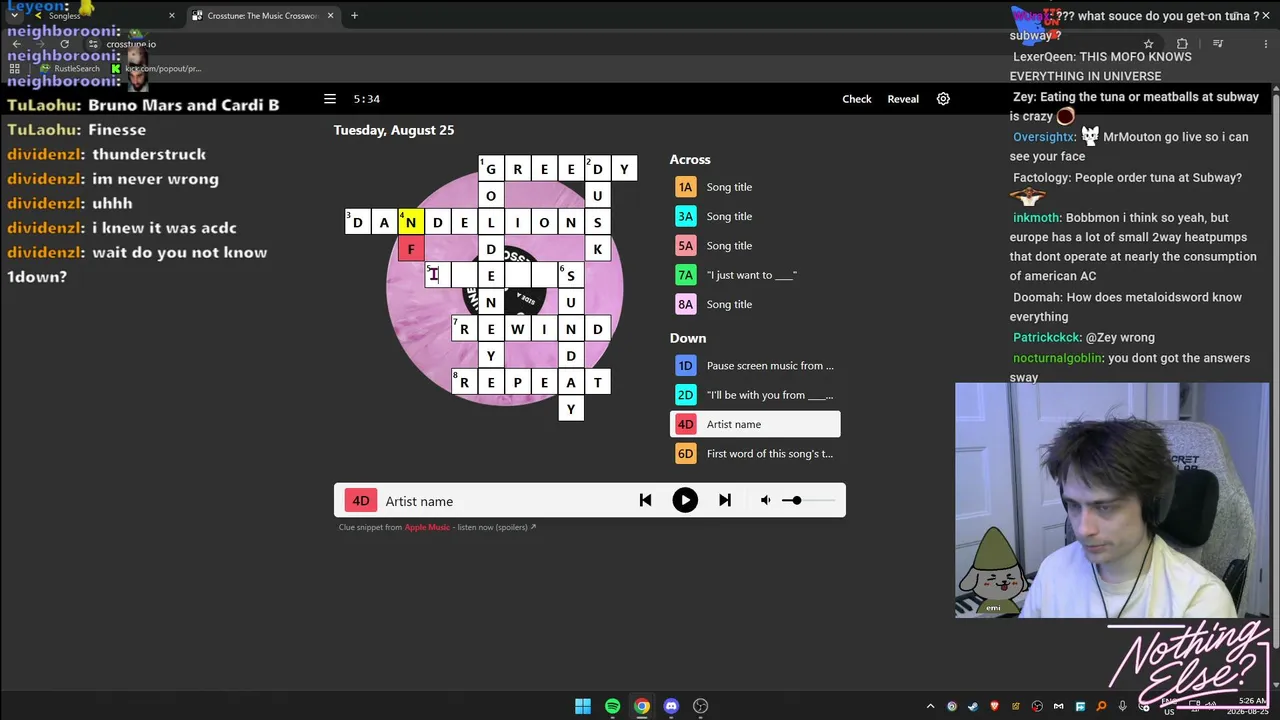Open Discord from the taskbar

coord(671,707)
